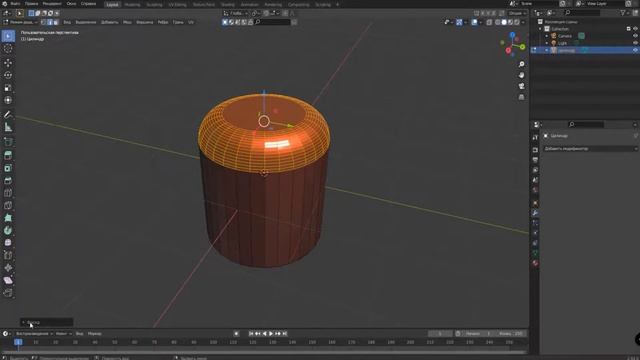
Task: Expand the Camera item in outliner
Action: click(547, 36)
